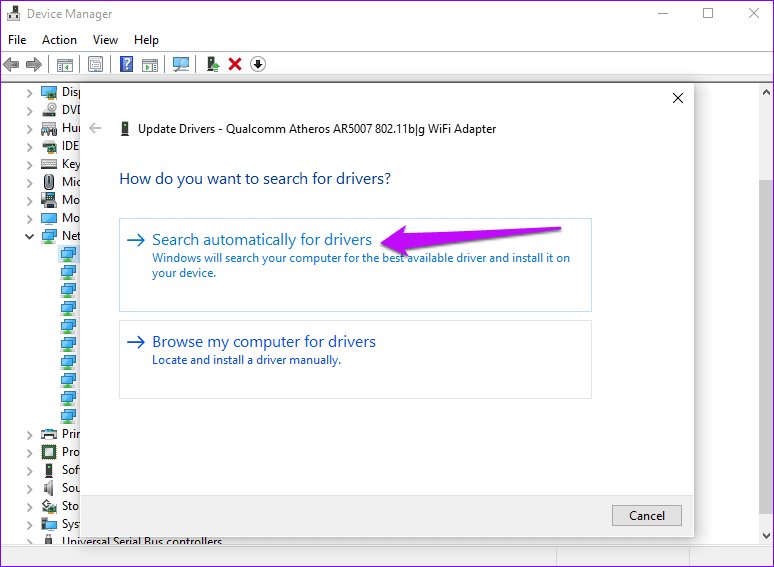
Task: Click the red X Uninstall device icon
Action: coord(235,64)
